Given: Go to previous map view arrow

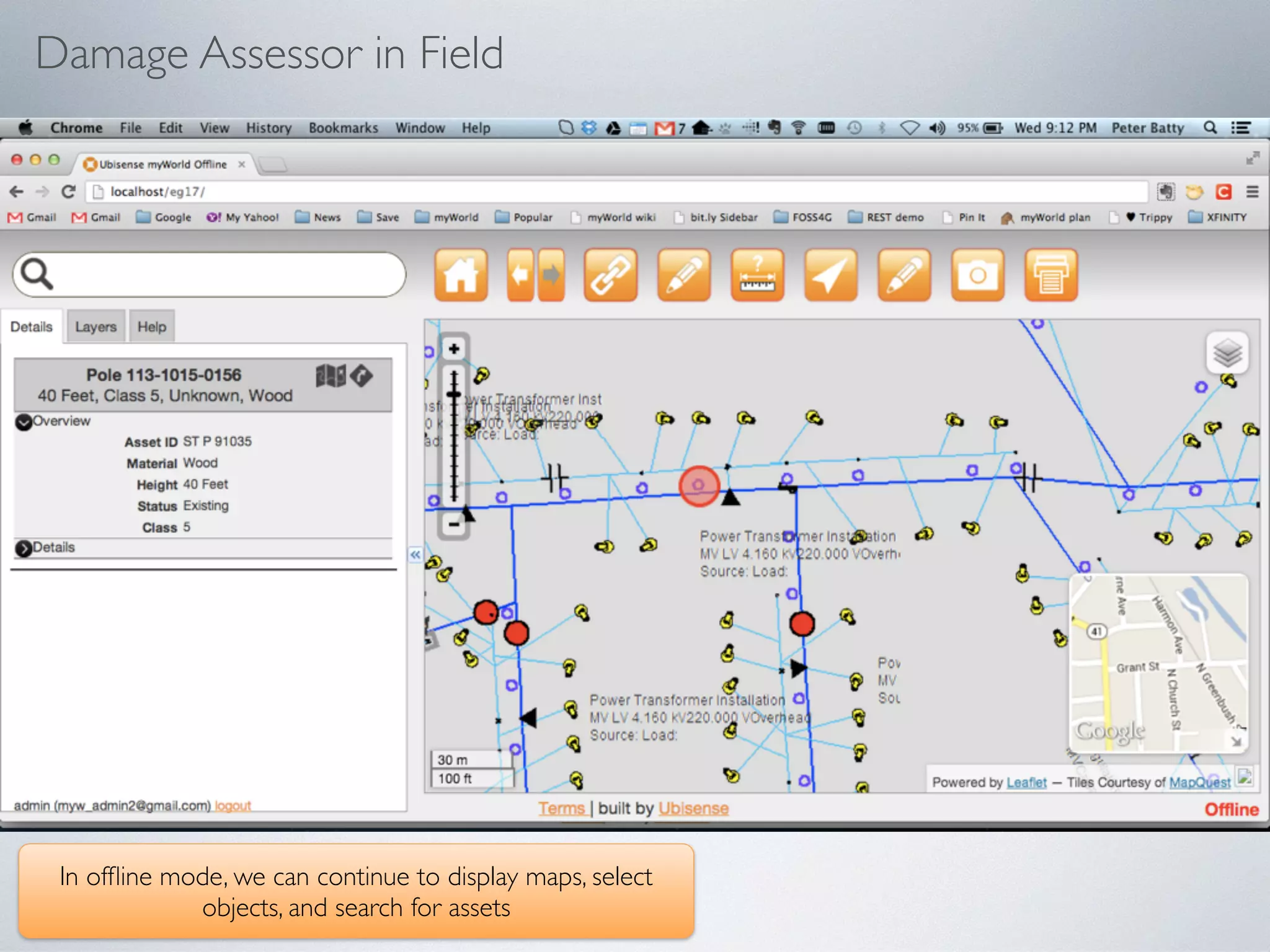Looking at the screenshot, I should tap(521, 275).
